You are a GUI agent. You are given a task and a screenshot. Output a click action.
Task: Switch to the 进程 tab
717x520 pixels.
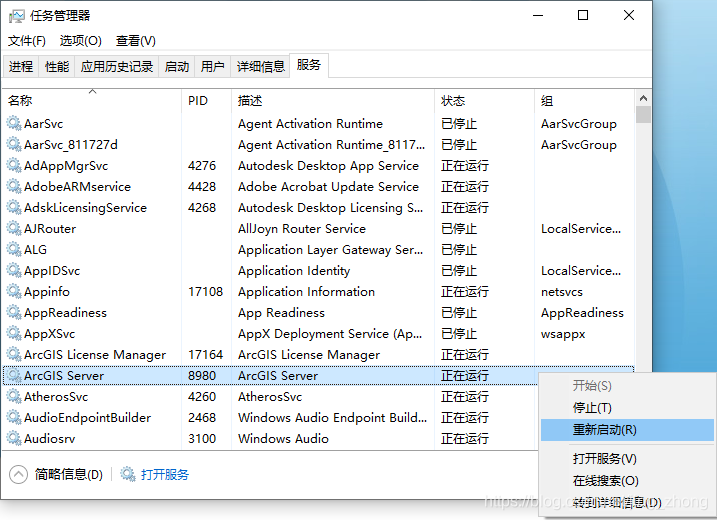(x=21, y=67)
